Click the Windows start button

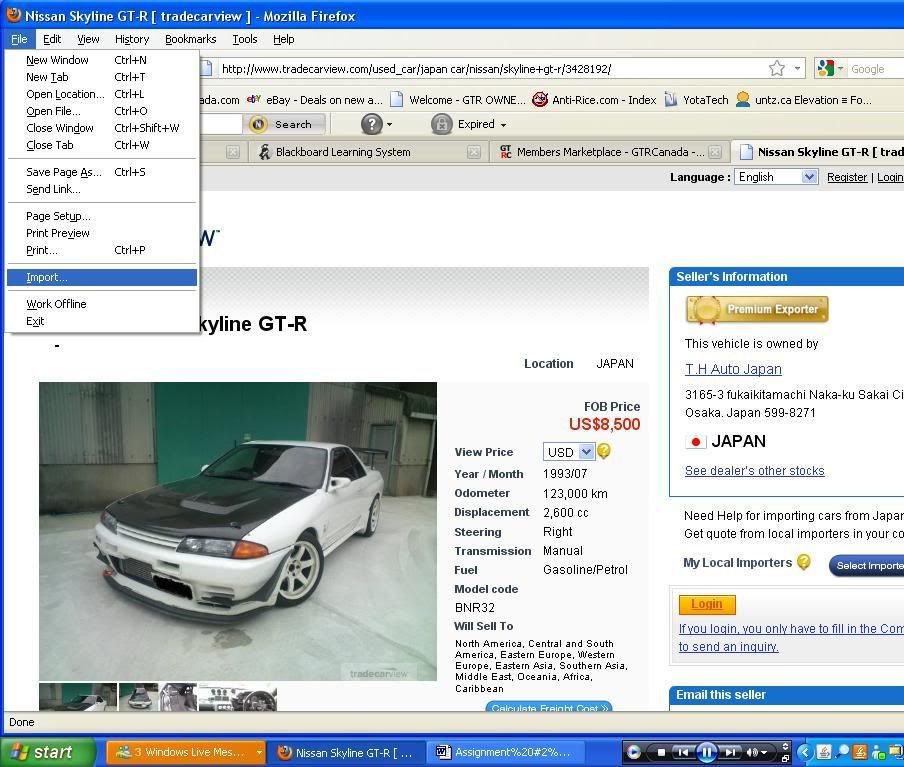[48, 752]
